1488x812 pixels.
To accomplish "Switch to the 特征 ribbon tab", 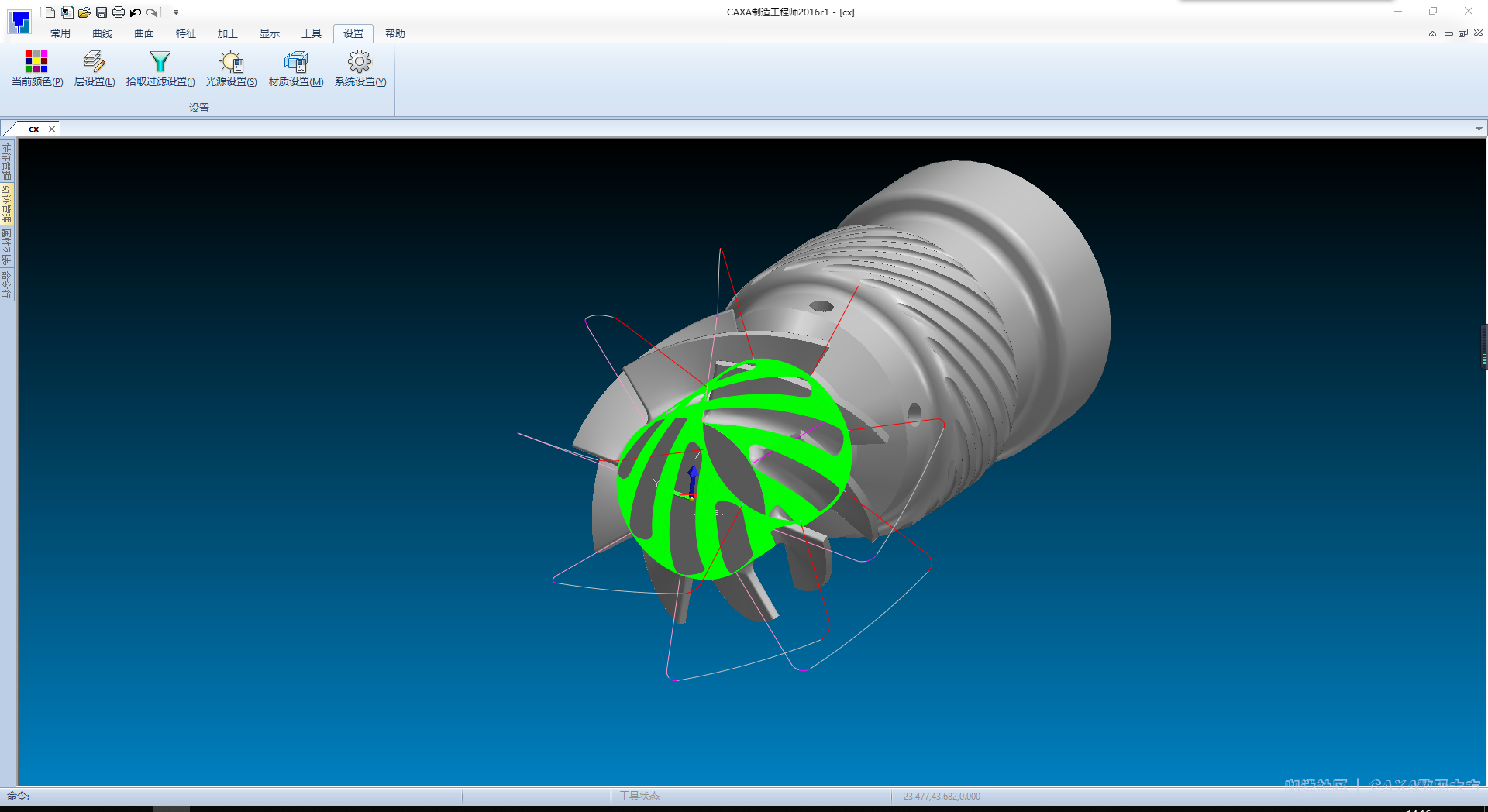I will [x=186, y=33].
